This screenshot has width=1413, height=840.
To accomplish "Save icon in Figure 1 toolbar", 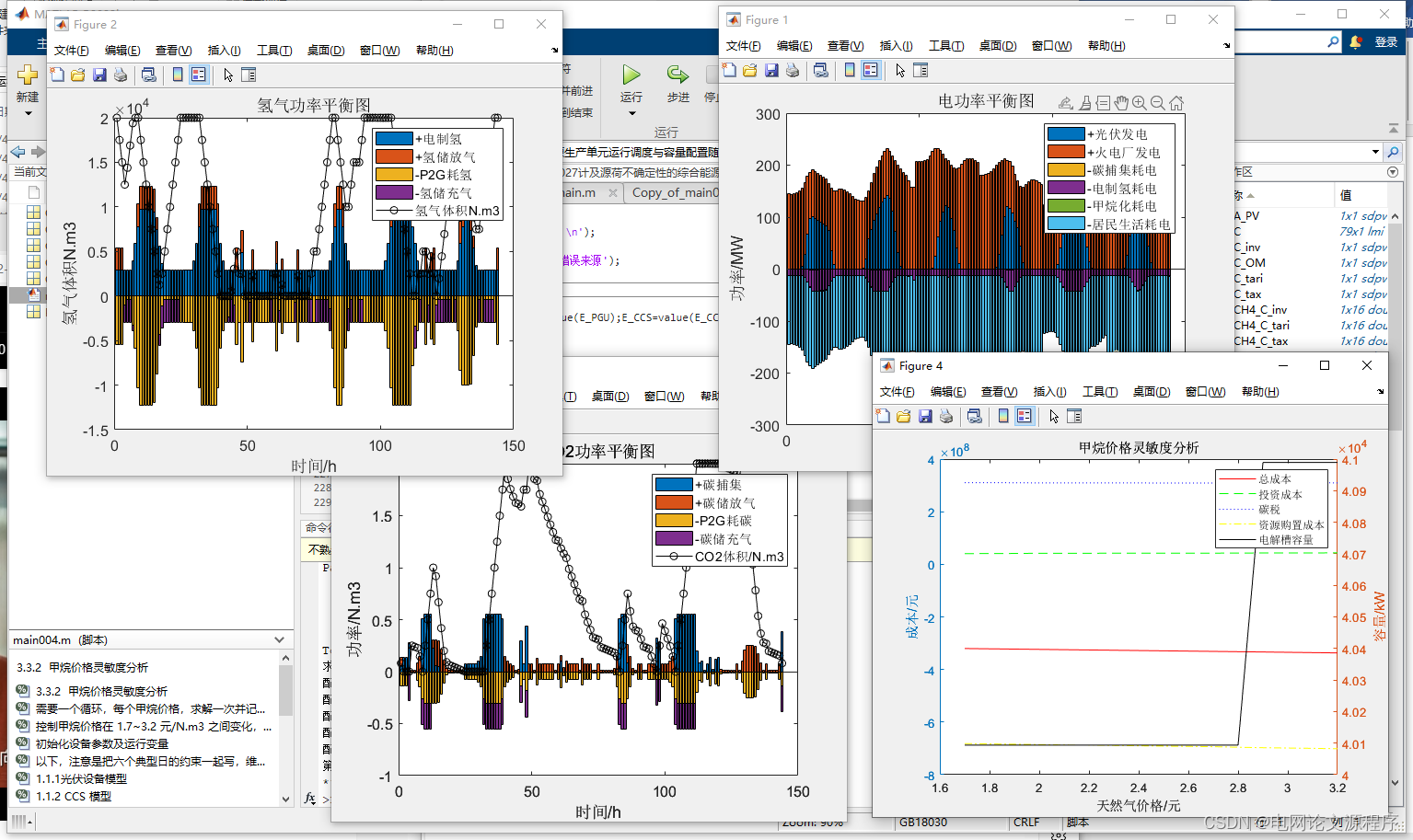I will tap(771, 70).
